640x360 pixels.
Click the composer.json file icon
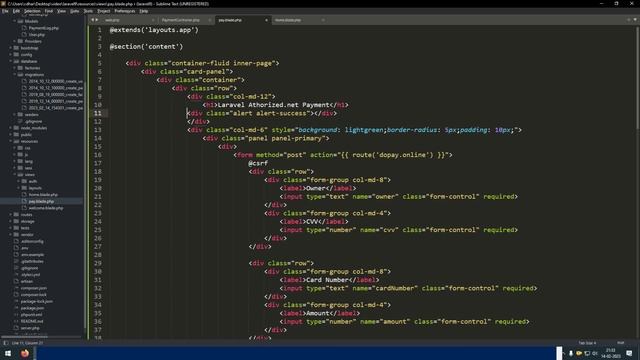tap(16, 288)
